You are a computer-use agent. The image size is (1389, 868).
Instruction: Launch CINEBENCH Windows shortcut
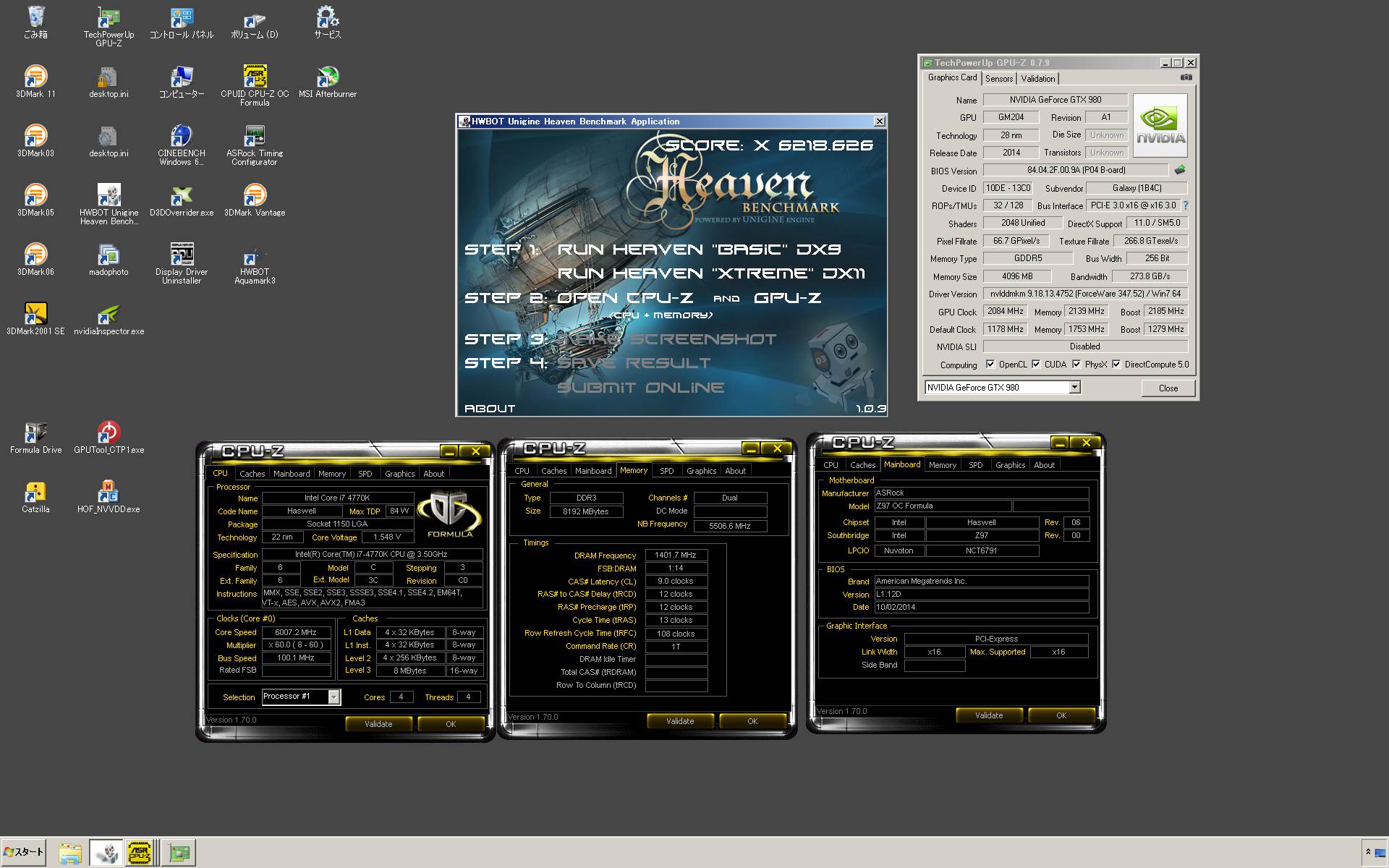pyautogui.click(x=182, y=145)
